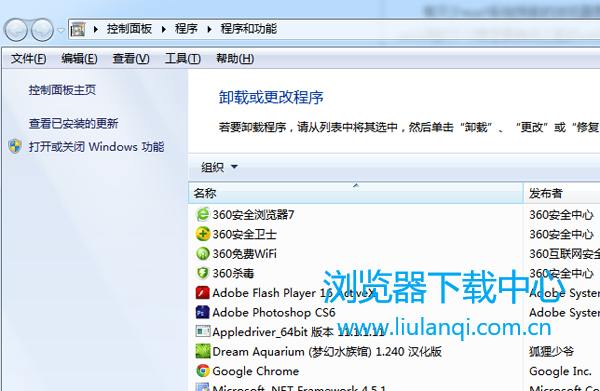This screenshot has width=600, height=391.
Task: Go to 控制面板主页 link
Action: (62, 90)
